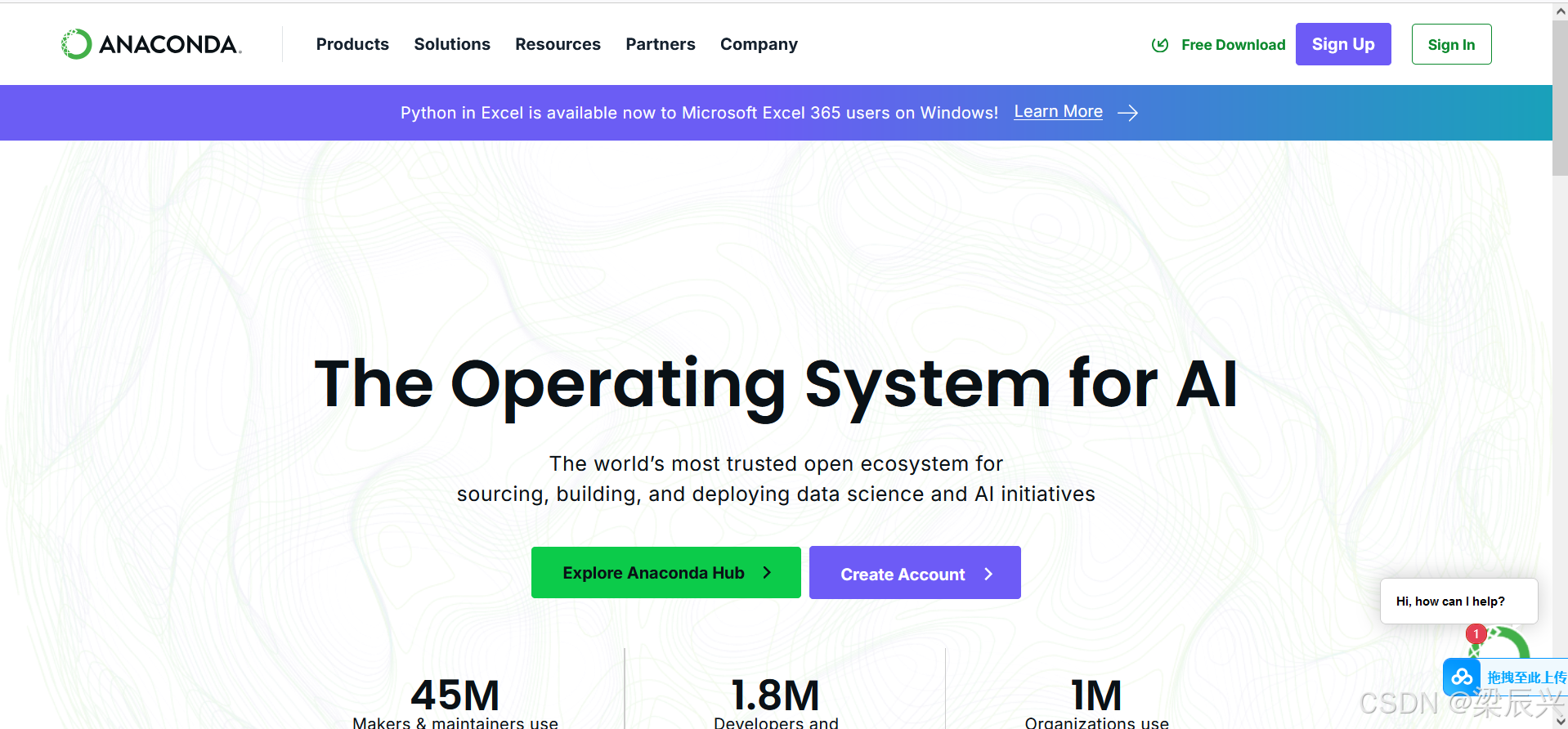1568x729 pixels.
Task: Click the Free Download link
Action: pyautogui.click(x=1233, y=45)
